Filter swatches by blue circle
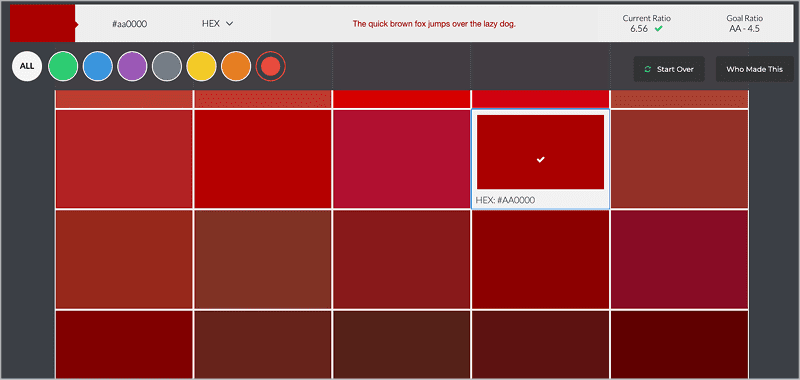The height and width of the screenshot is (380, 800). pos(97,66)
